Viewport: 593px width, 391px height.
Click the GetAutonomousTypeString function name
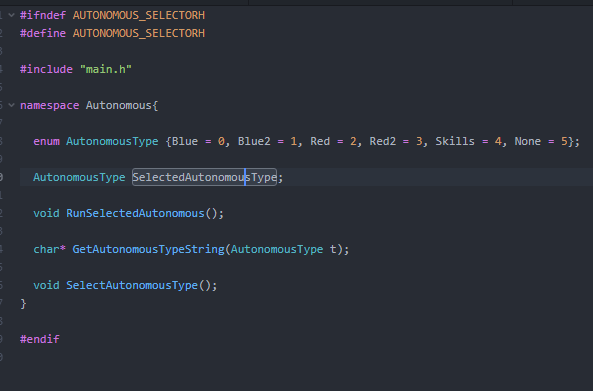point(149,249)
